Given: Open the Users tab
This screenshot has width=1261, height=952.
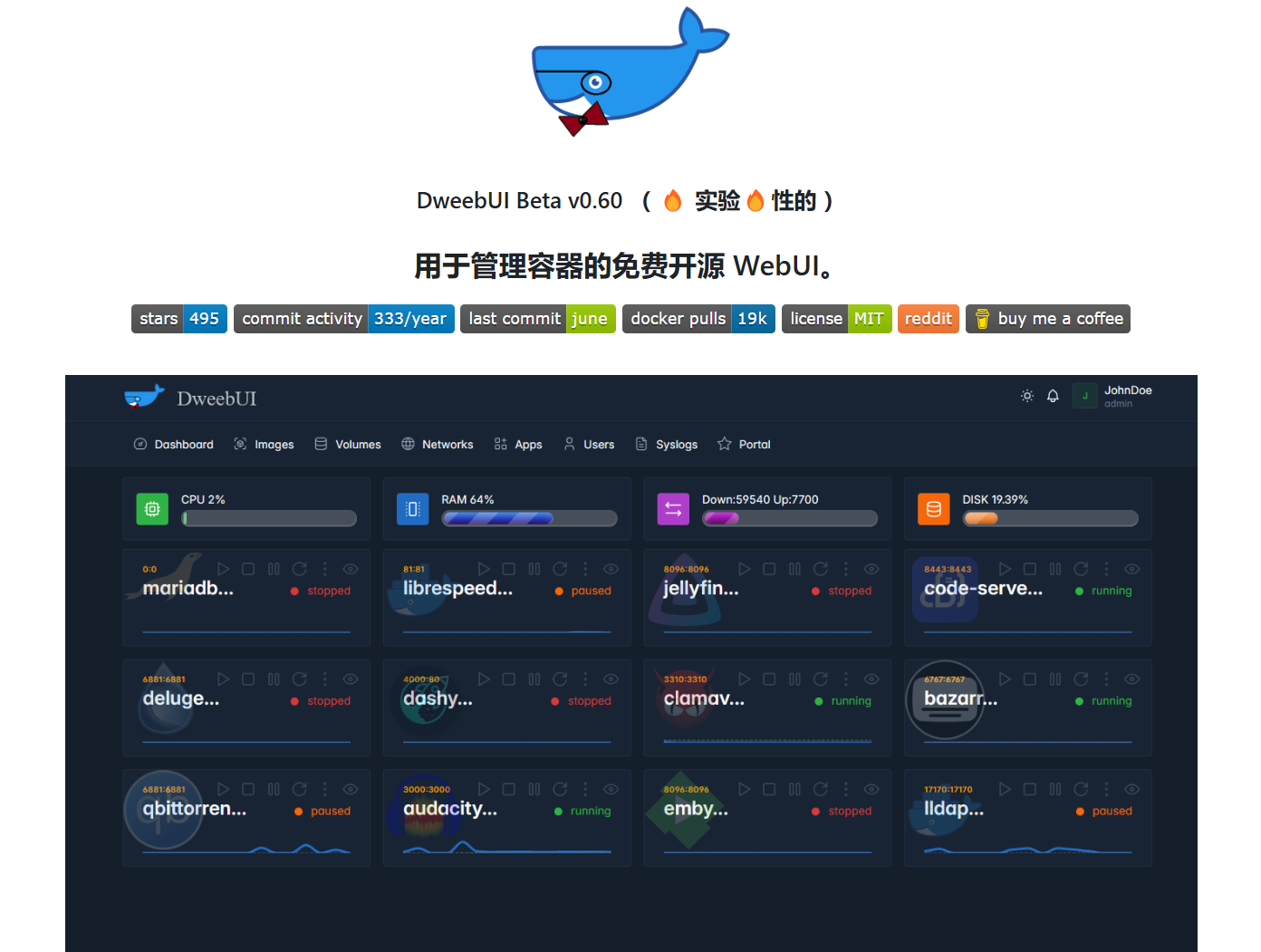Looking at the screenshot, I should (x=589, y=444).
